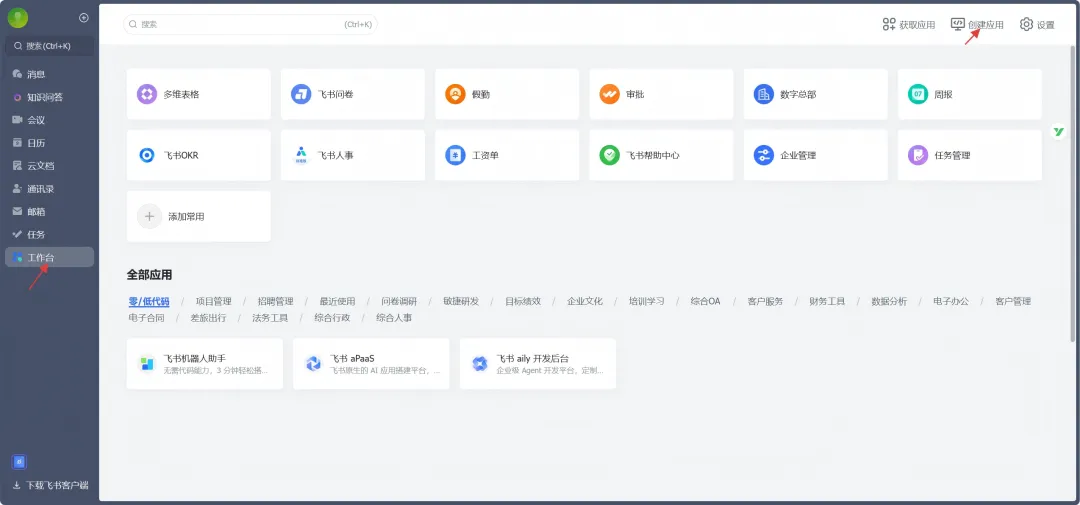
Task: Open the 多维表格 app icon
Action: click(147, 94)
